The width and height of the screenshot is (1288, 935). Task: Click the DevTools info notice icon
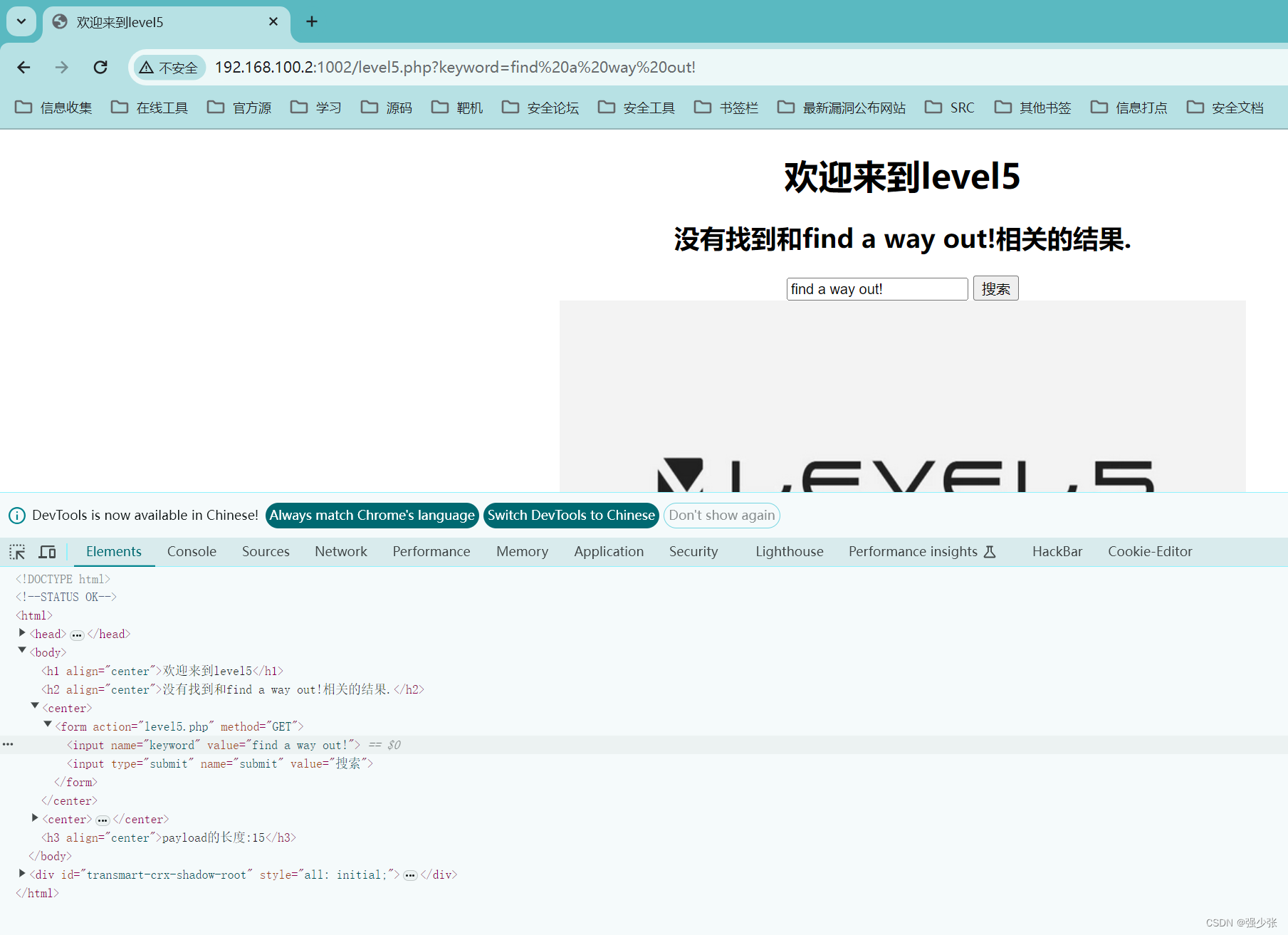click(17, 516)
